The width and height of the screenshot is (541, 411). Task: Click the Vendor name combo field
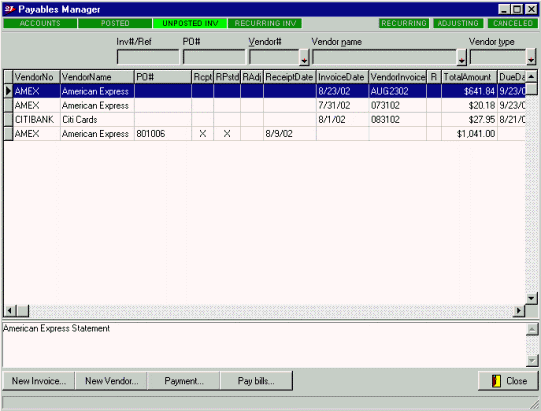pyautogui.click(x=385, y=57)
